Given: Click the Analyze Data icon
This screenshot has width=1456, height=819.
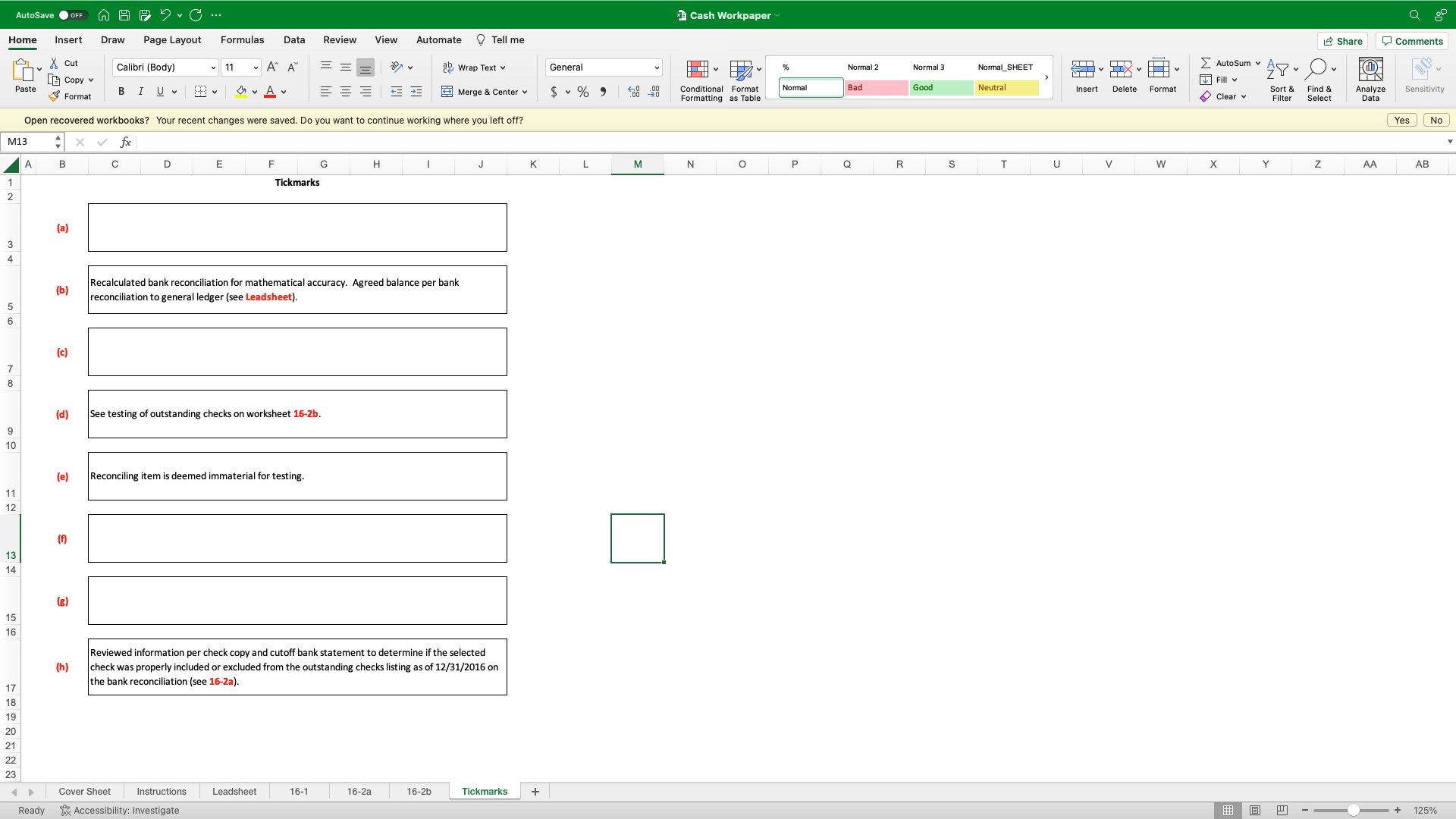Looking at the screenshot, I should point(1370,70).
